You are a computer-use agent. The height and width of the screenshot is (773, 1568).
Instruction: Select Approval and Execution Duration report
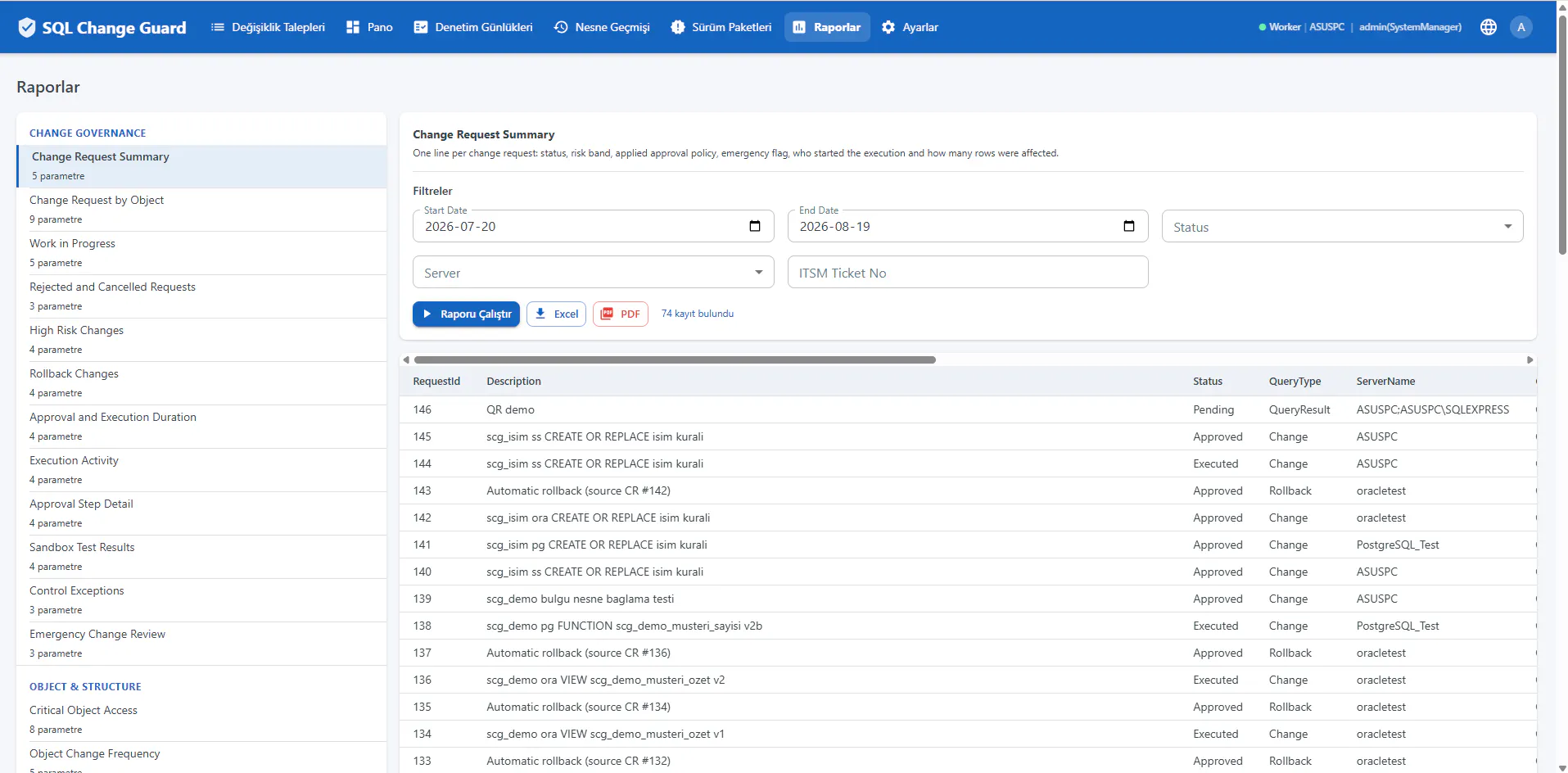(x=201, y=427)
